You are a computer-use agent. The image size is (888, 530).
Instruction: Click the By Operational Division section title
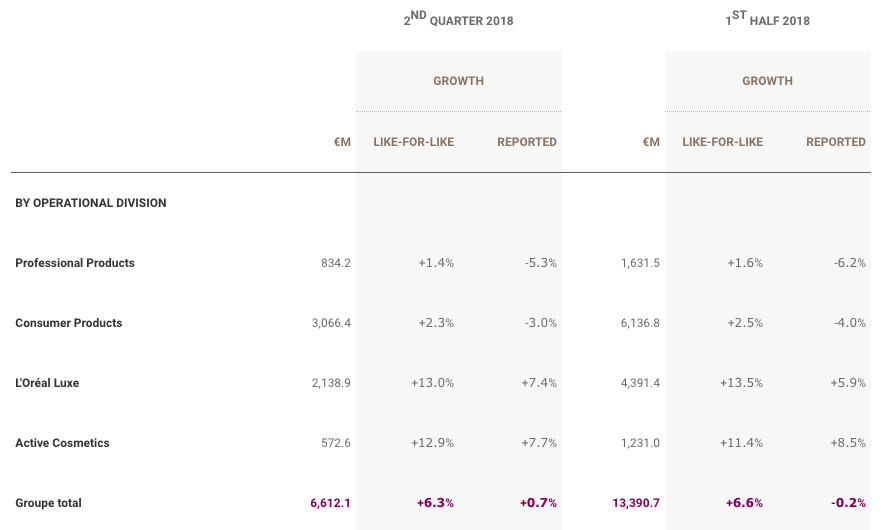pos(91,203)
